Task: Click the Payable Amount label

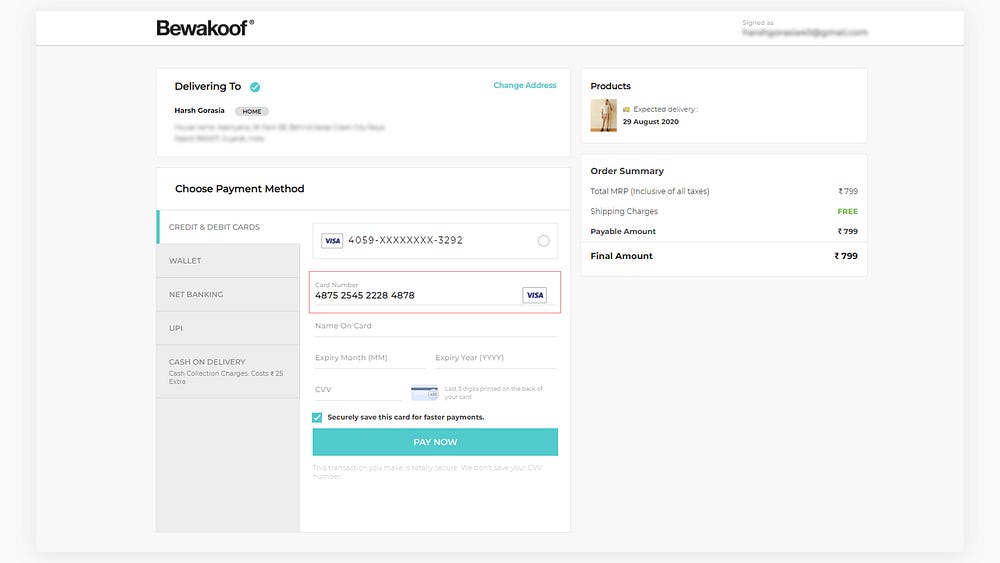Action: 623,231
